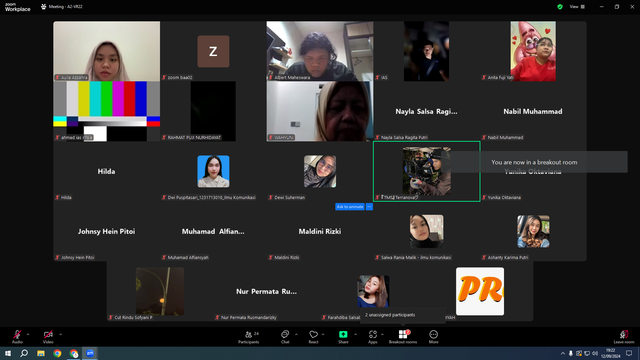
Task: Open File Explorer from the taskbar
Action: [41, 353]
